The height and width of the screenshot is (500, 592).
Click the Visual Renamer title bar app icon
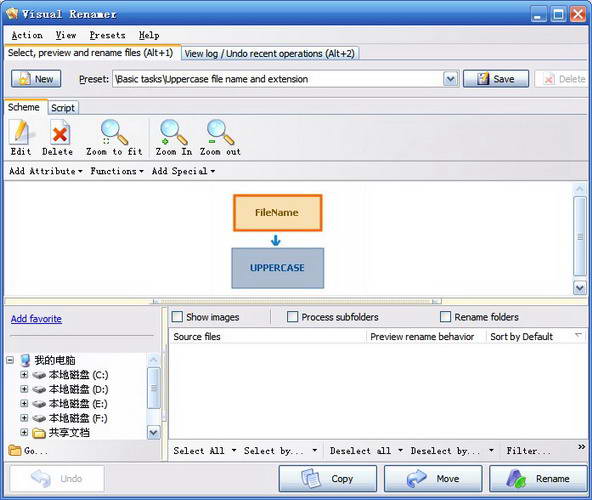12,14
